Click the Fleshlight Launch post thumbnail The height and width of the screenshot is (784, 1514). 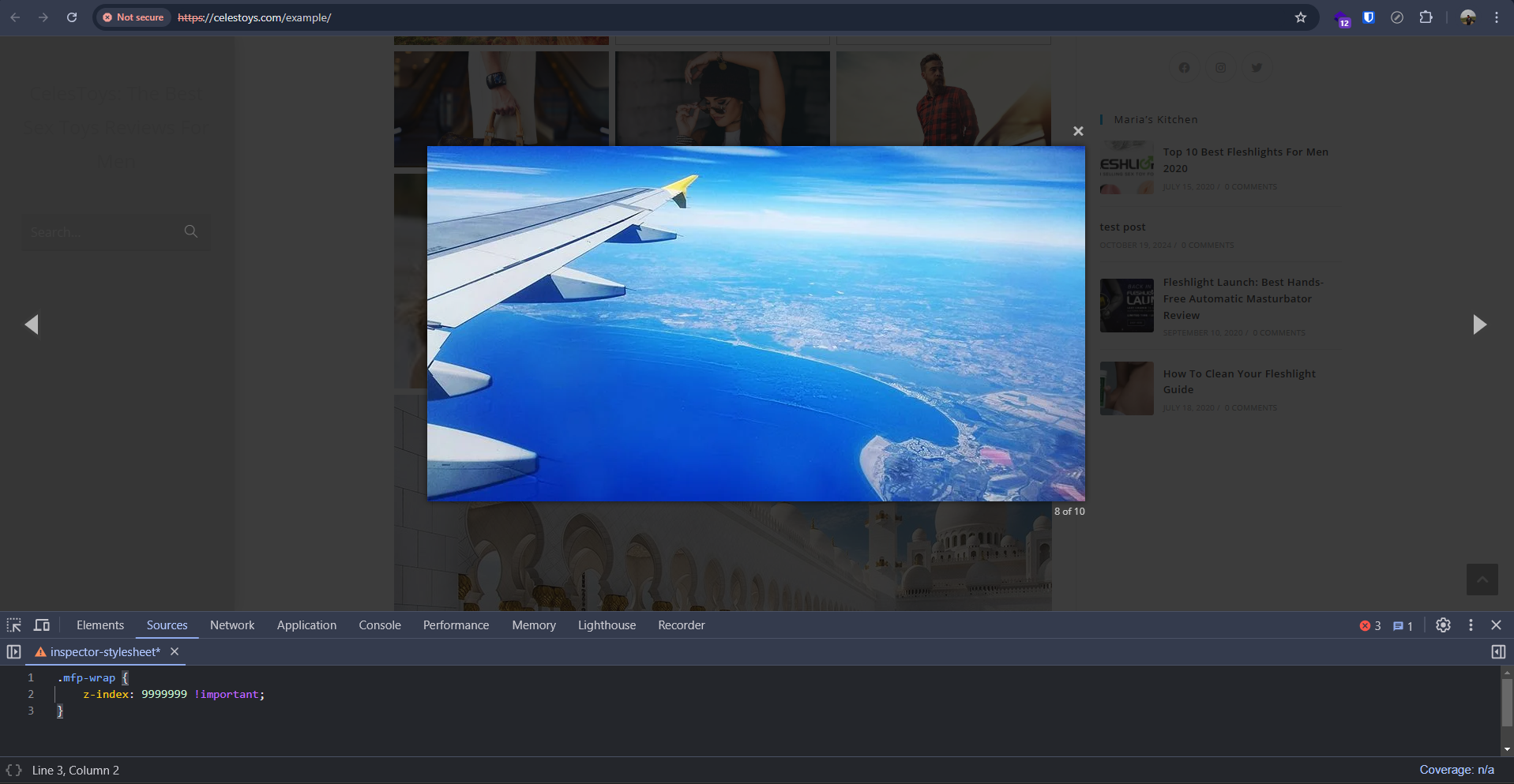click(1127, 305)
